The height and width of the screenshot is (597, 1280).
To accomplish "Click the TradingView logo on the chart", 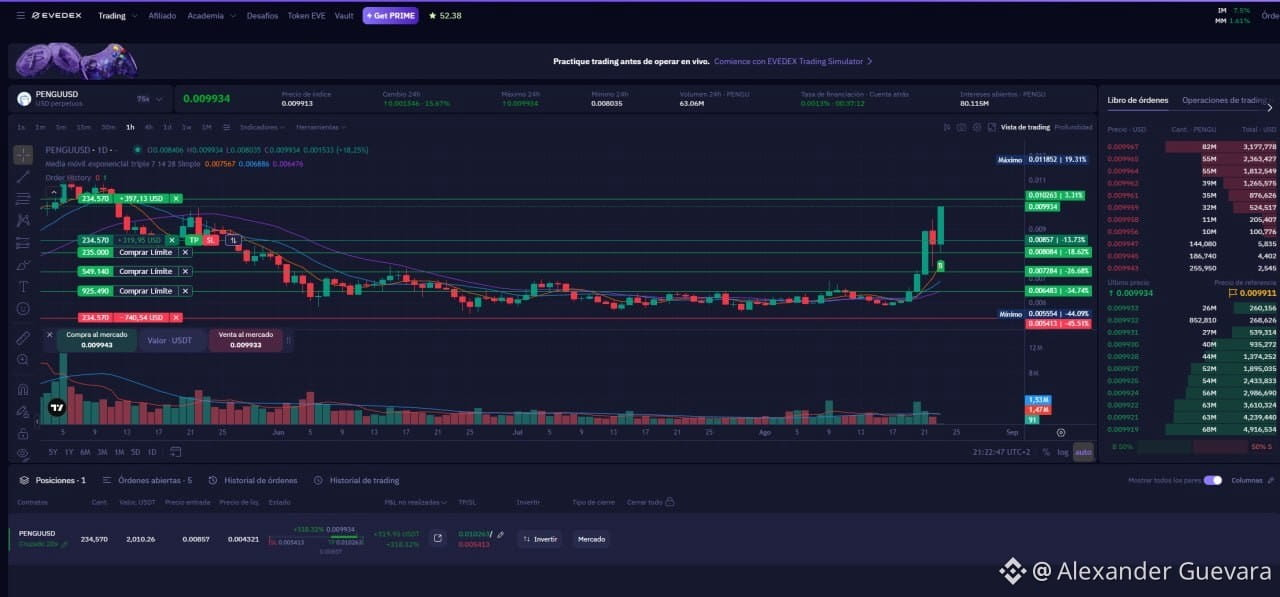I will (57, 407).
